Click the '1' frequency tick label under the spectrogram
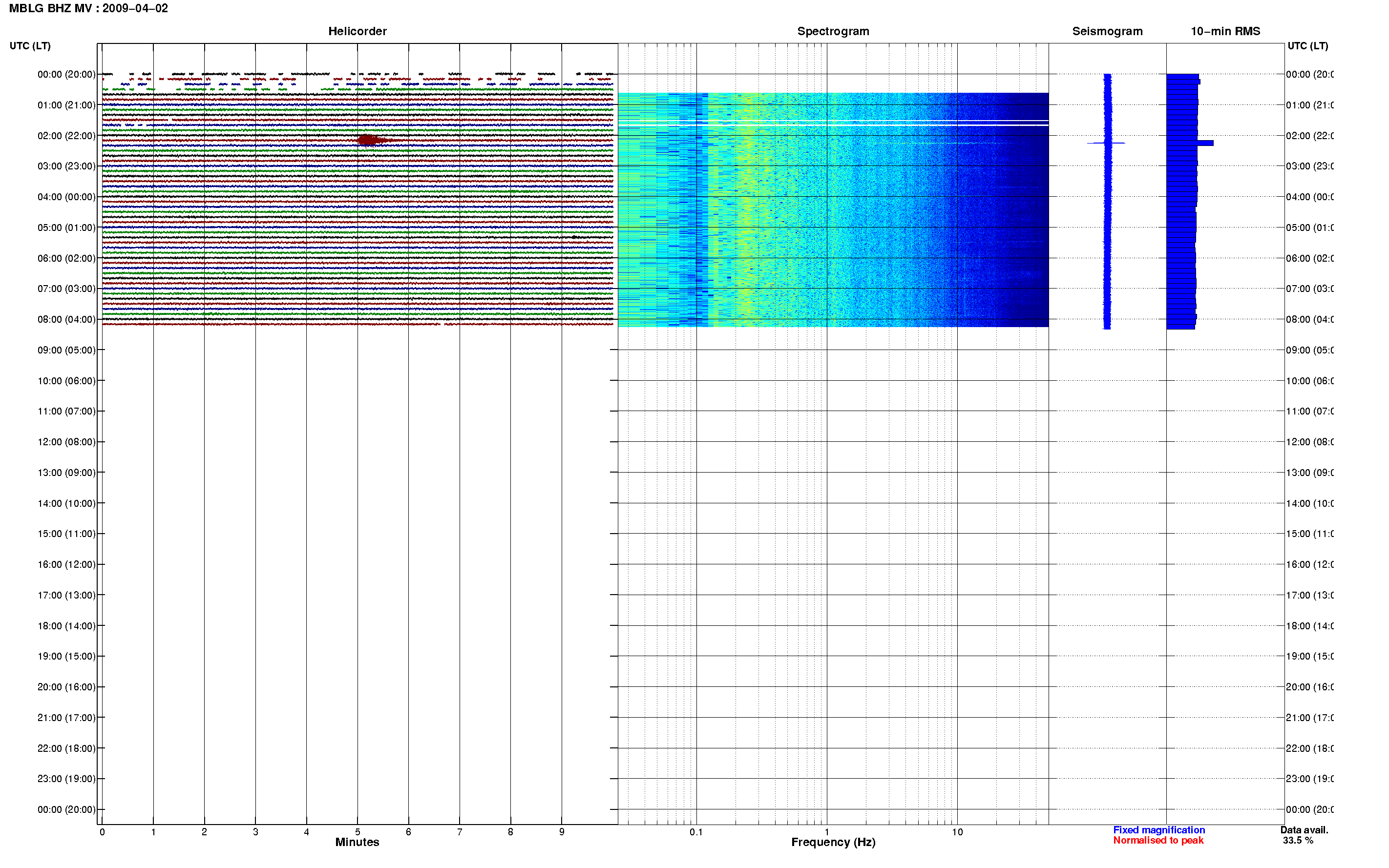 tap(827, 832)
